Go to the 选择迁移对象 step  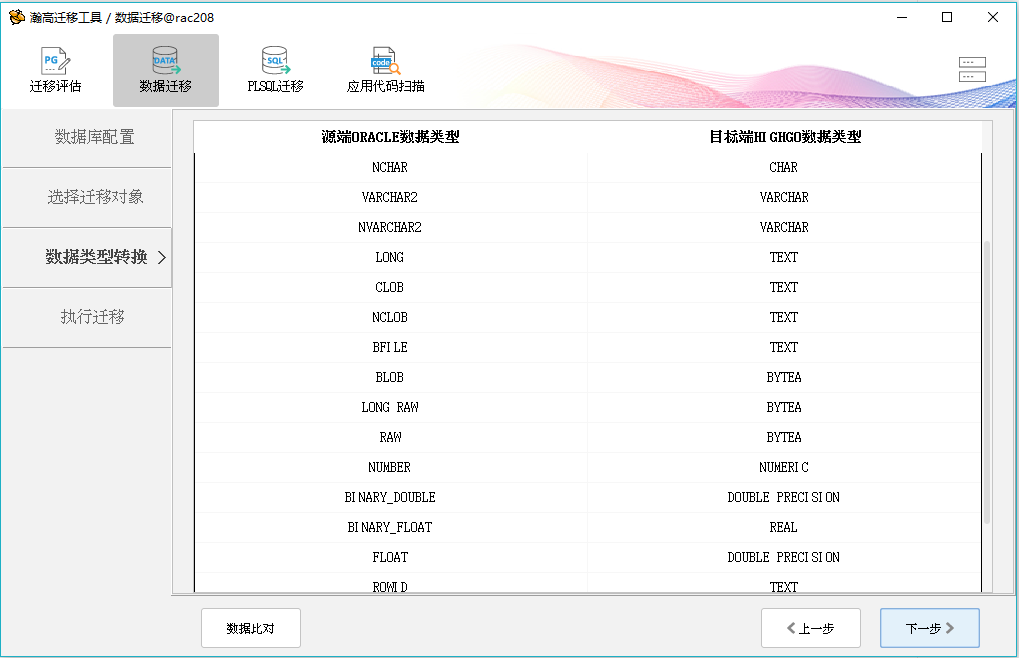click(87, 197)
